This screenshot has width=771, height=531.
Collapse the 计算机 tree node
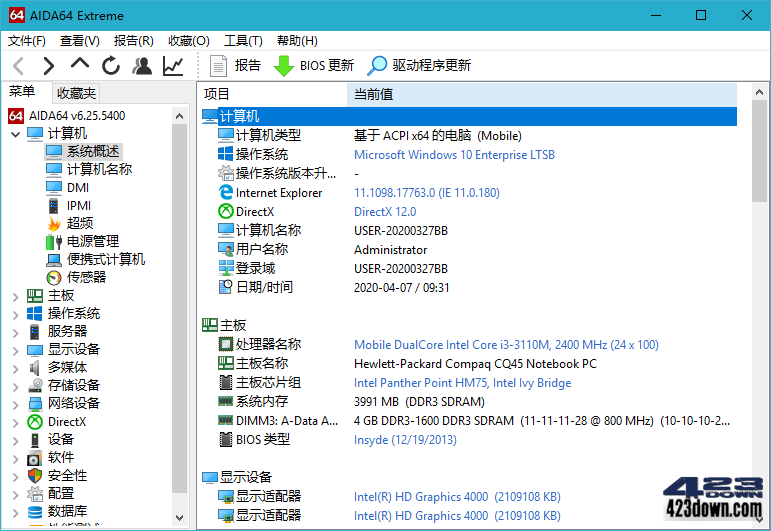(16, 134)
